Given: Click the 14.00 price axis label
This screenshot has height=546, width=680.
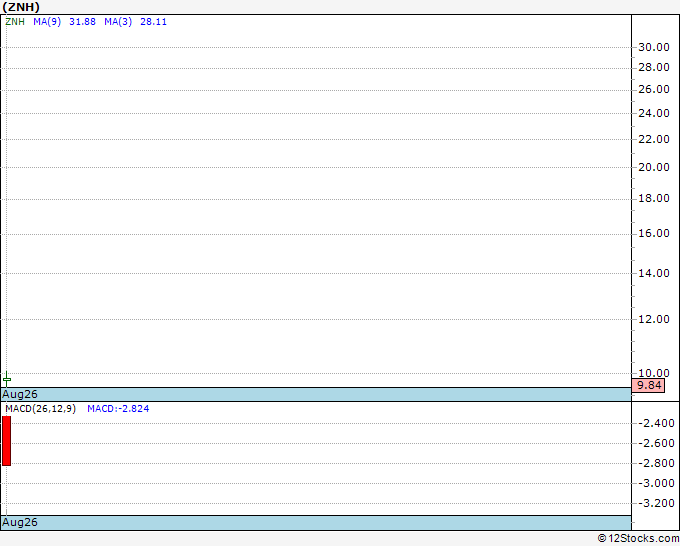Looking at the screenshot, I should coord(654,273).
